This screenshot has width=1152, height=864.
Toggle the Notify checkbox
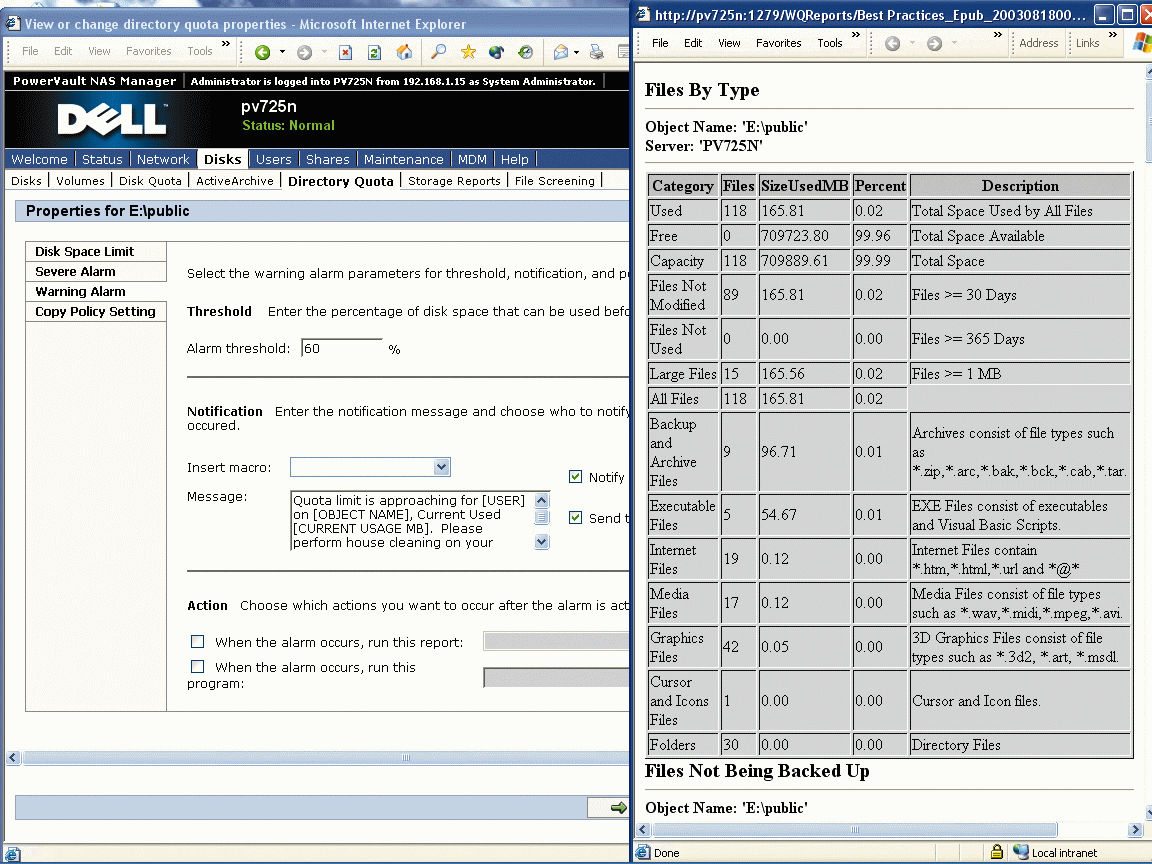pos(575,477)
